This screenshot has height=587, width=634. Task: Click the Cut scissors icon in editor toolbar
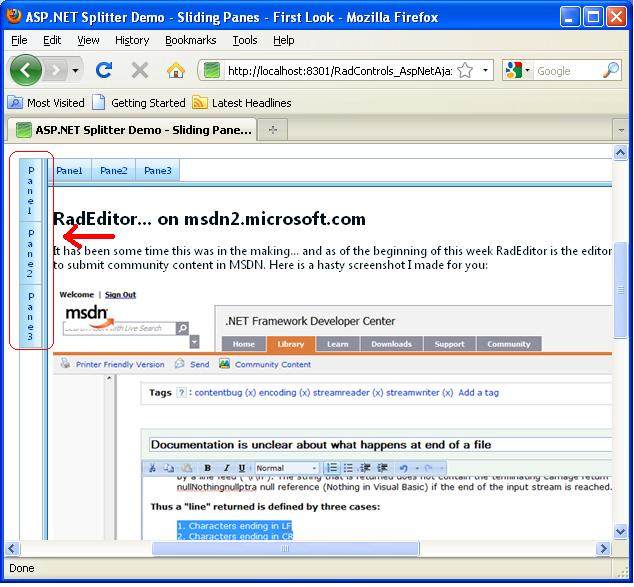[x=152, y=468]
